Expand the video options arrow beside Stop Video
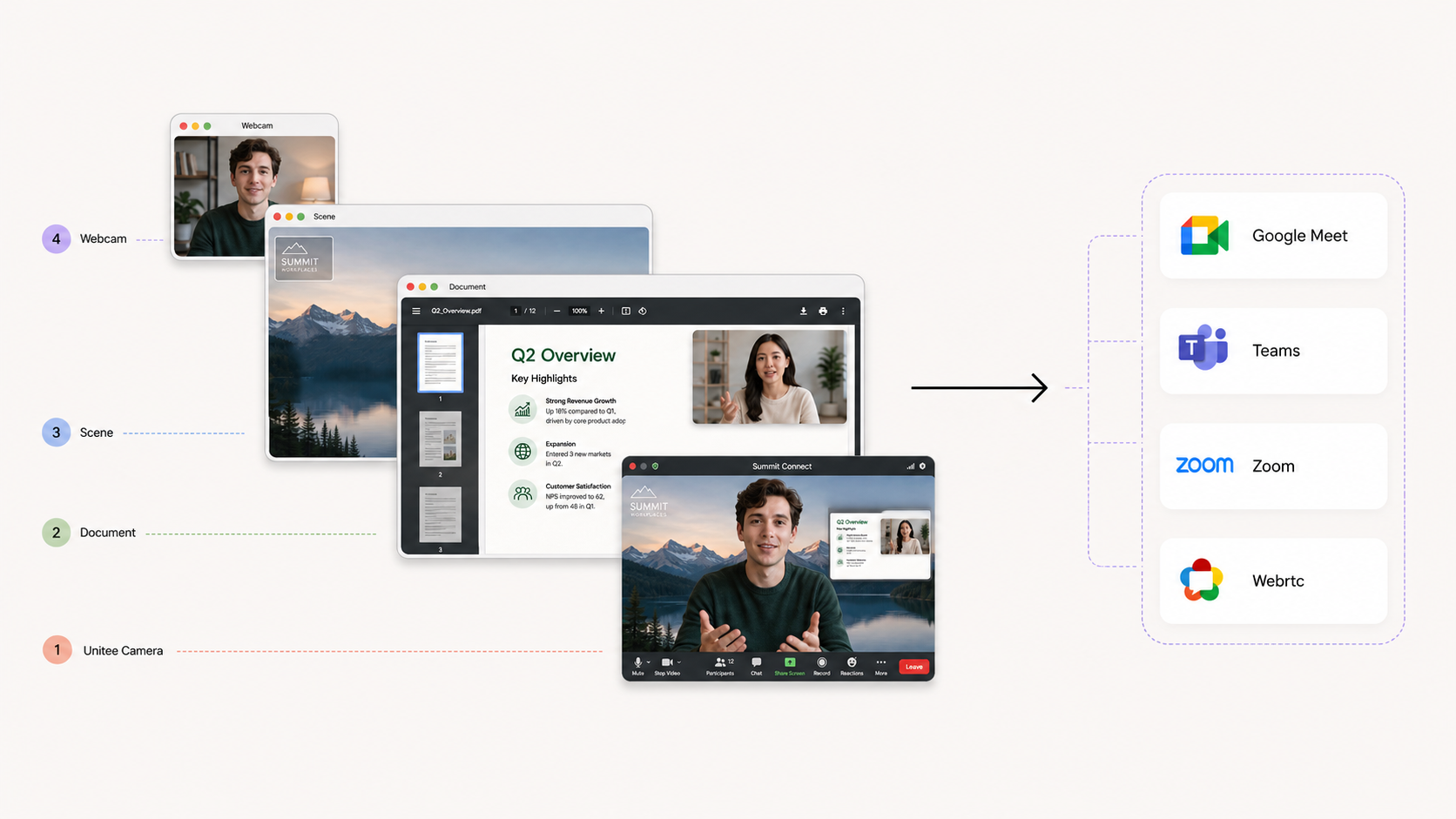The height and width of the screenshot is (819, 1456). pyautogui.click(x=679, y=662)
